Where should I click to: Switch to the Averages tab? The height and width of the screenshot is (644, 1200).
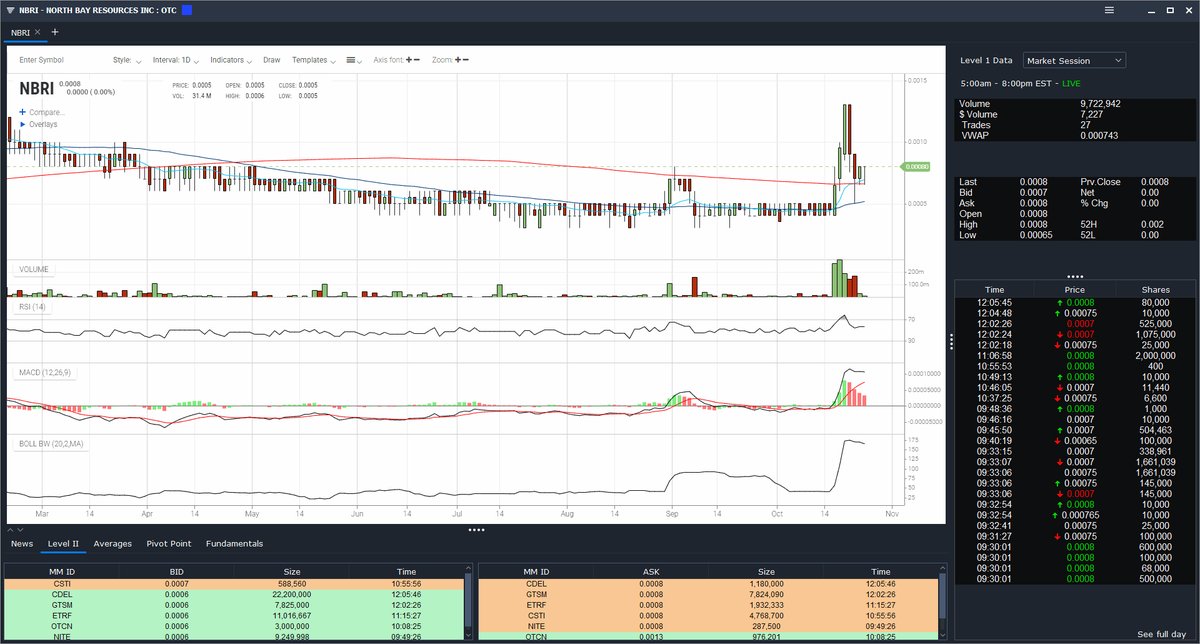click(x=112, y=544)
